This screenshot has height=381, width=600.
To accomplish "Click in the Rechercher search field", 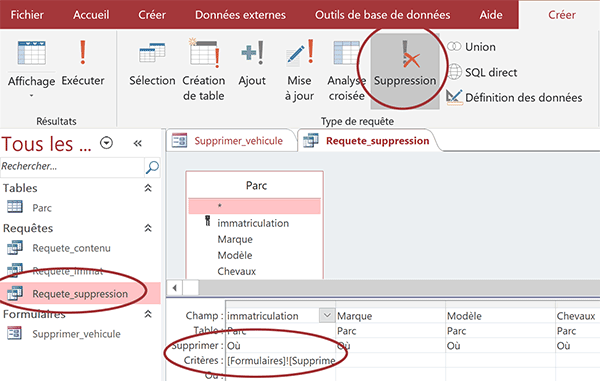I will [x=72, y=166].
